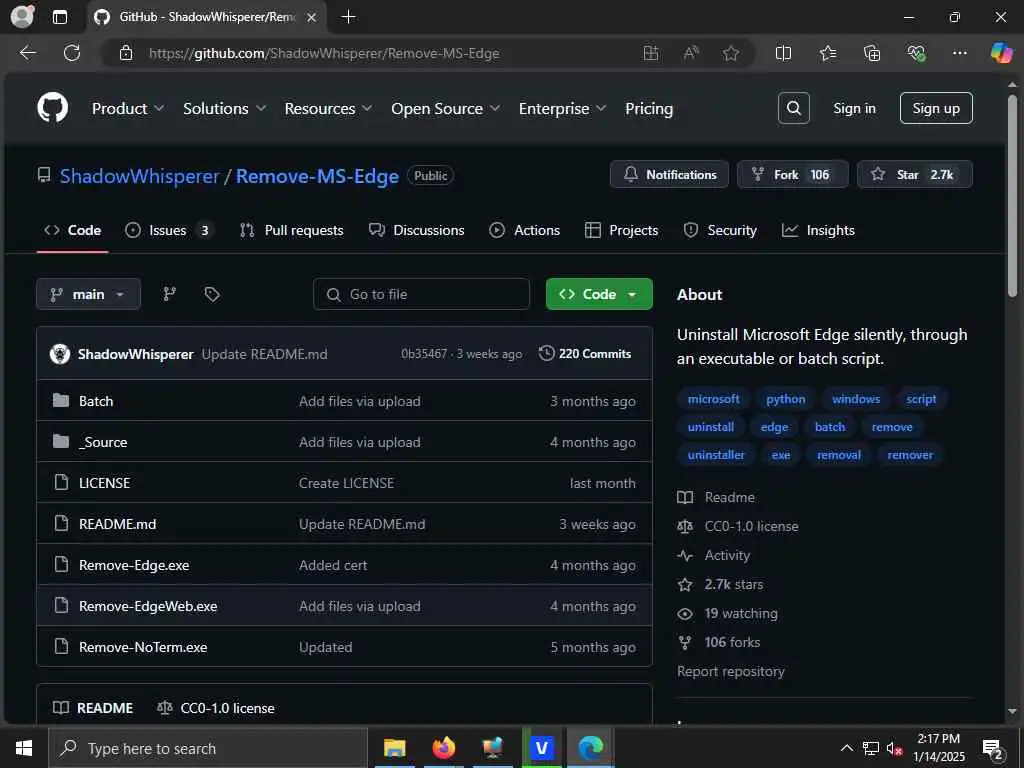Open the Issues tab
Screen dimensions: 1024x768
pos(169,230)
